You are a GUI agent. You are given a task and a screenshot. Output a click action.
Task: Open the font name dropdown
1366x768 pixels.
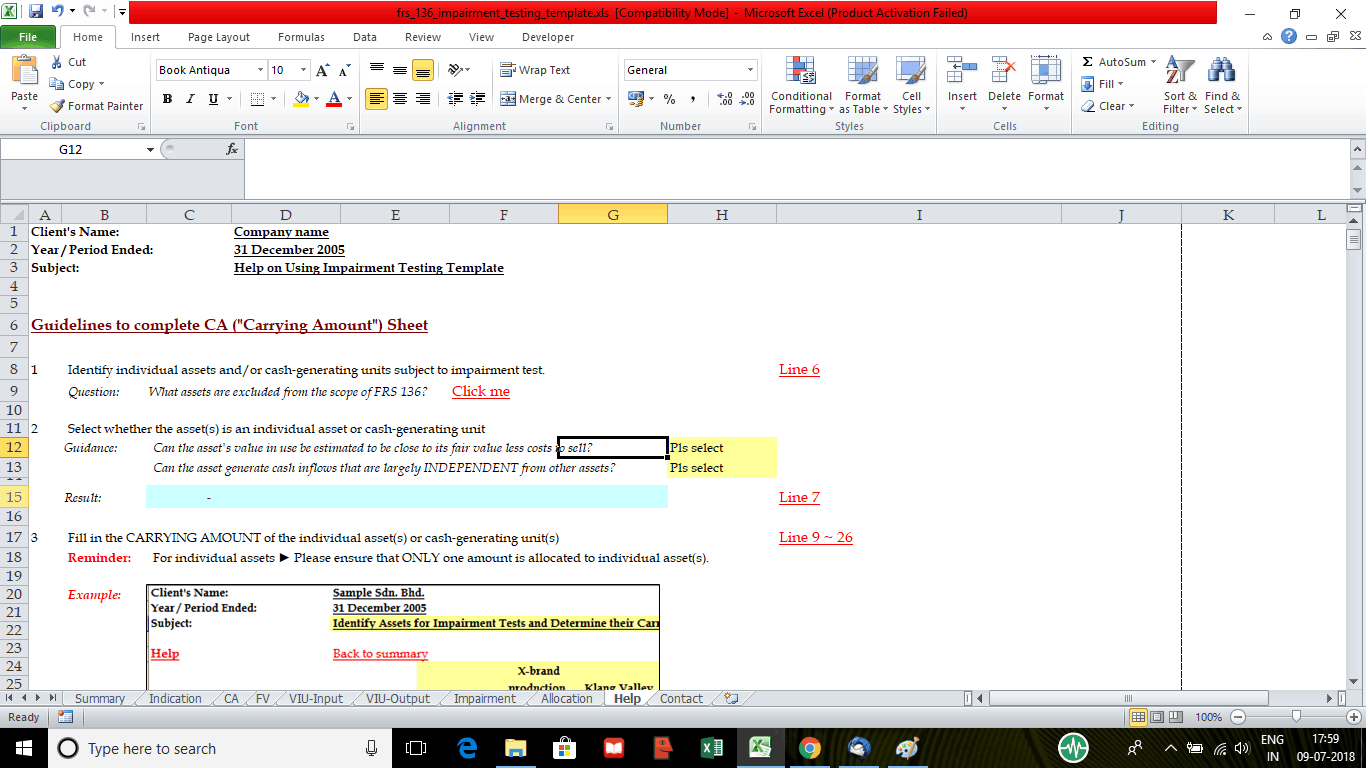pyautogui.click(x=260, y=70)
